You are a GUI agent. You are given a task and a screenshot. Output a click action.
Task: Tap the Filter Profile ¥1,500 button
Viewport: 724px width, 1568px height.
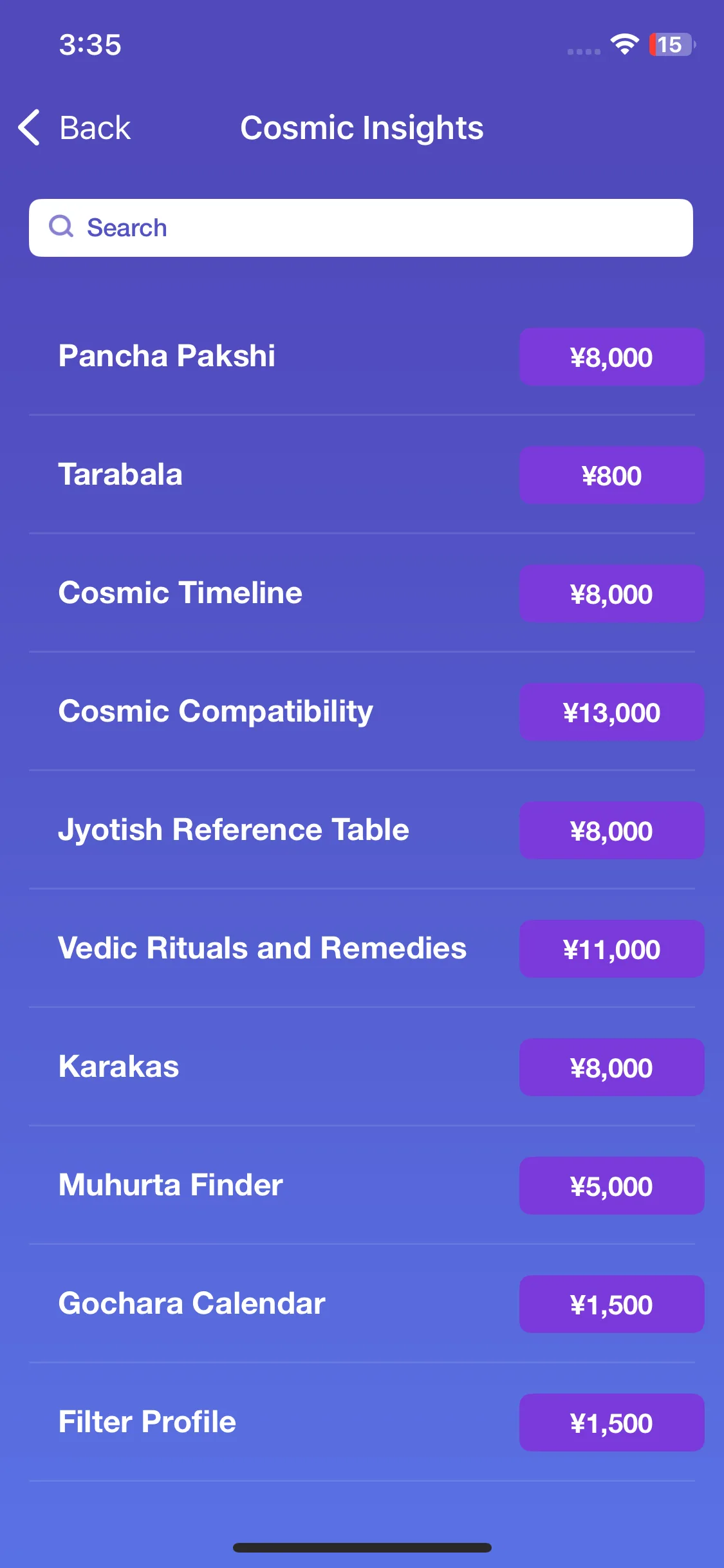click(x=611, y=1423)
